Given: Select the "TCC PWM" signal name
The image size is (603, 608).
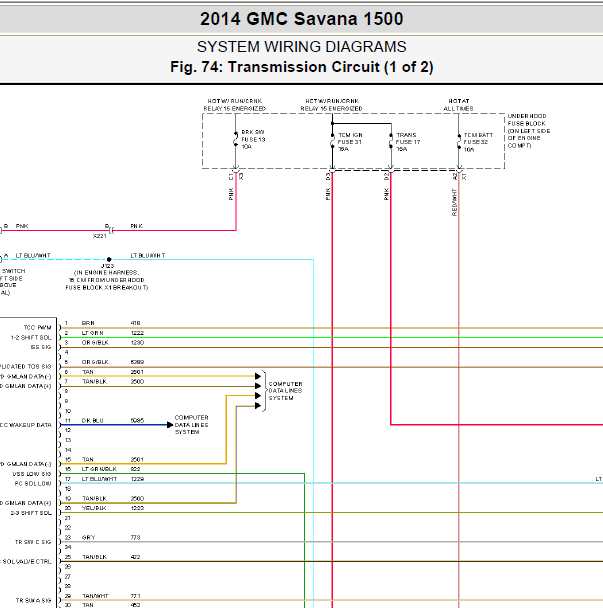Looking at the screenshot, I should point(37,328).
